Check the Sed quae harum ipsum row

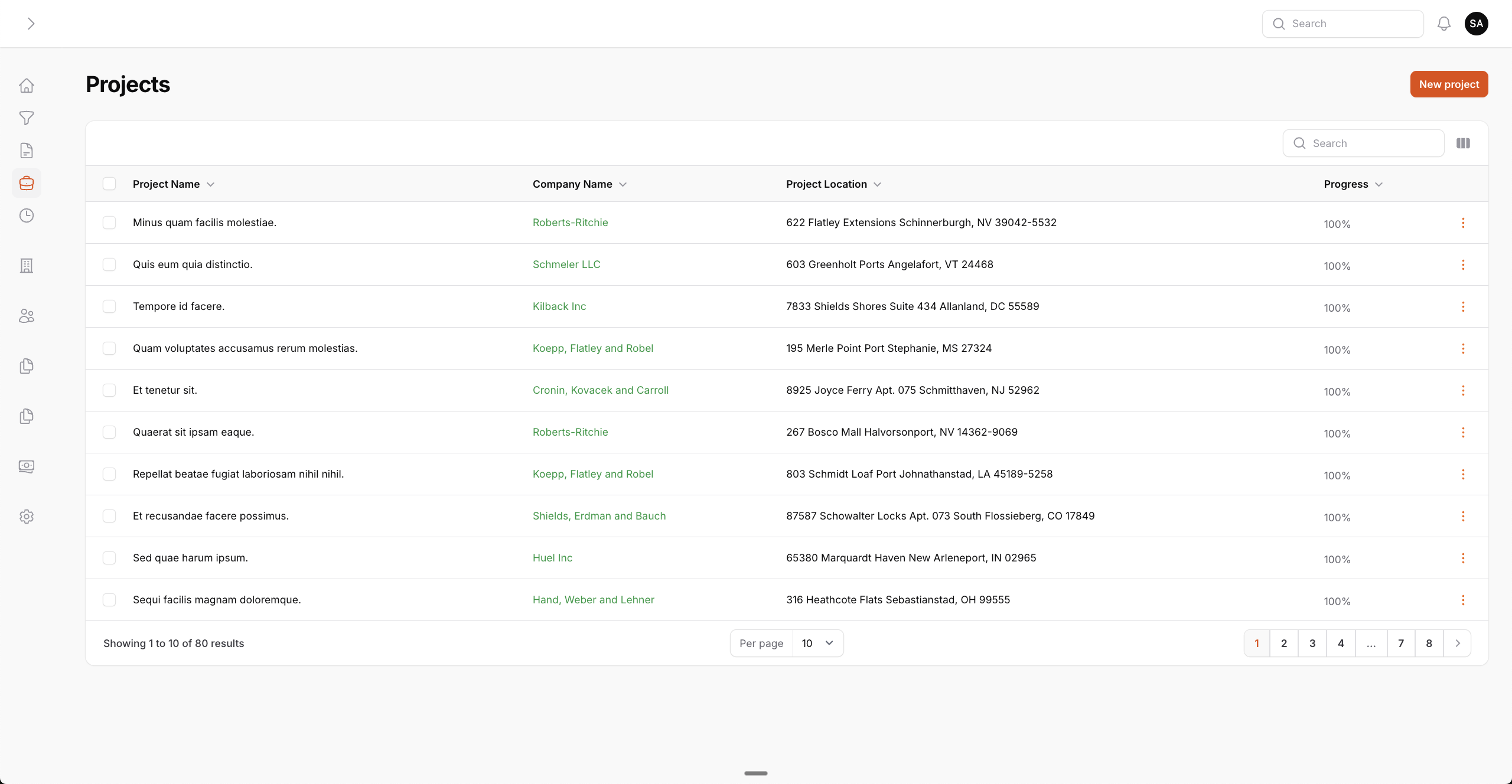(109, 558)
